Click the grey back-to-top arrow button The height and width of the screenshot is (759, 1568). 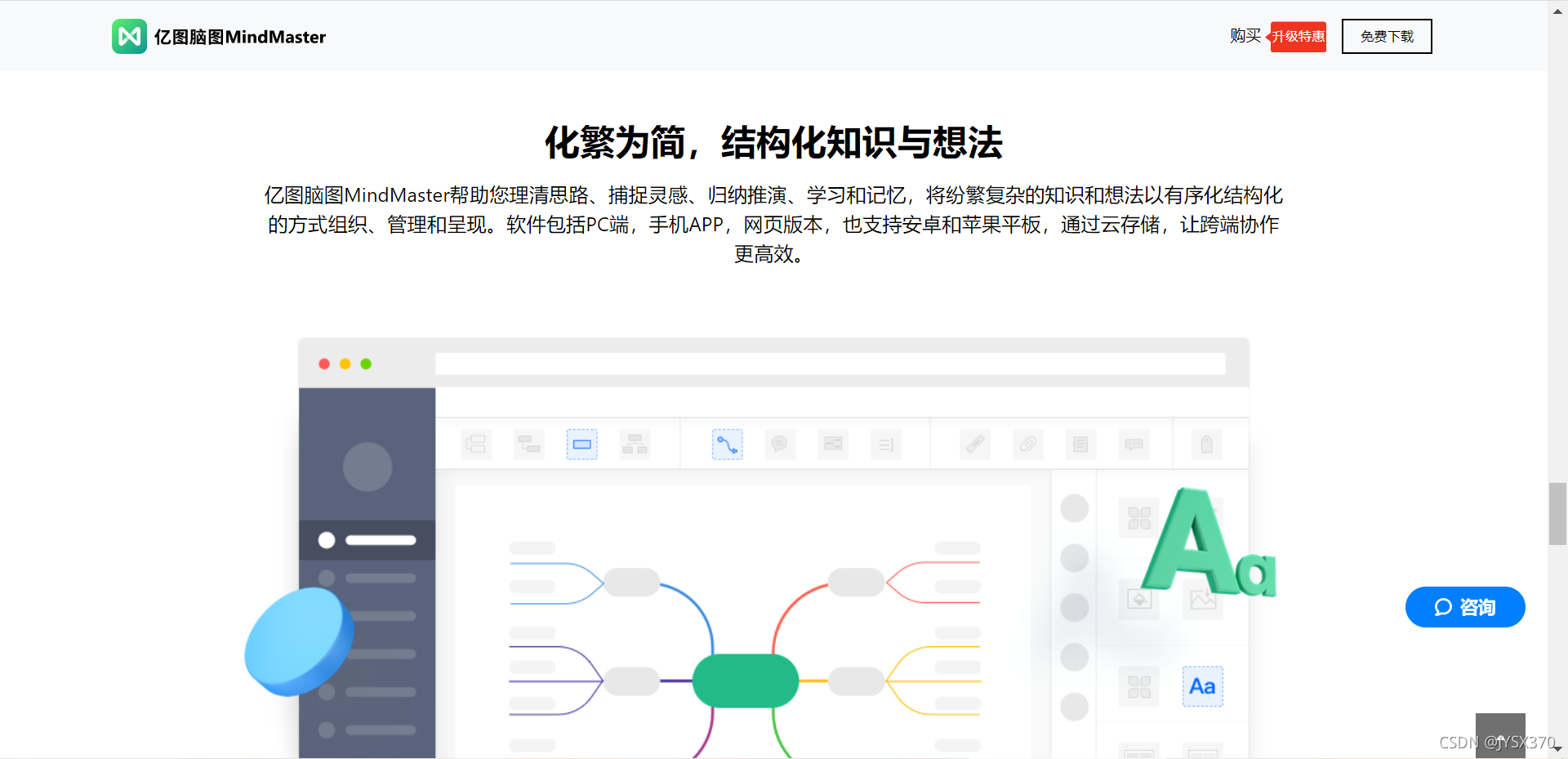click(x=1500, y=735)
